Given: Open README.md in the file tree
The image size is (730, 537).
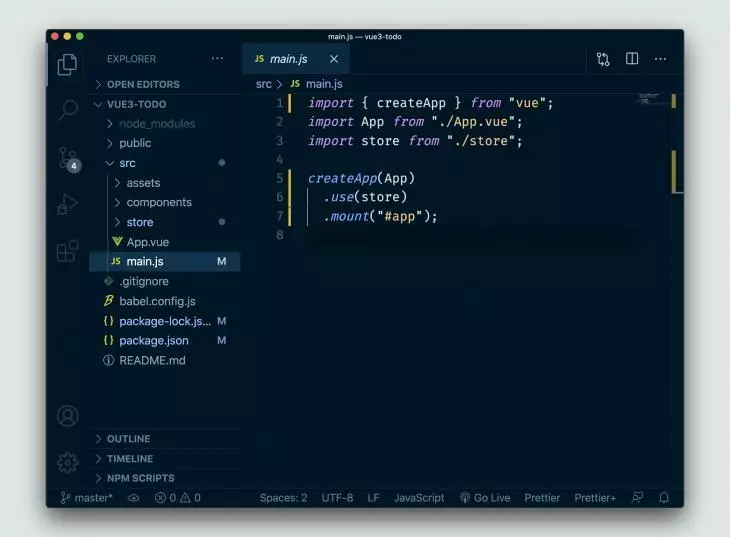Looking at the screenshot, I should (165, 360).
